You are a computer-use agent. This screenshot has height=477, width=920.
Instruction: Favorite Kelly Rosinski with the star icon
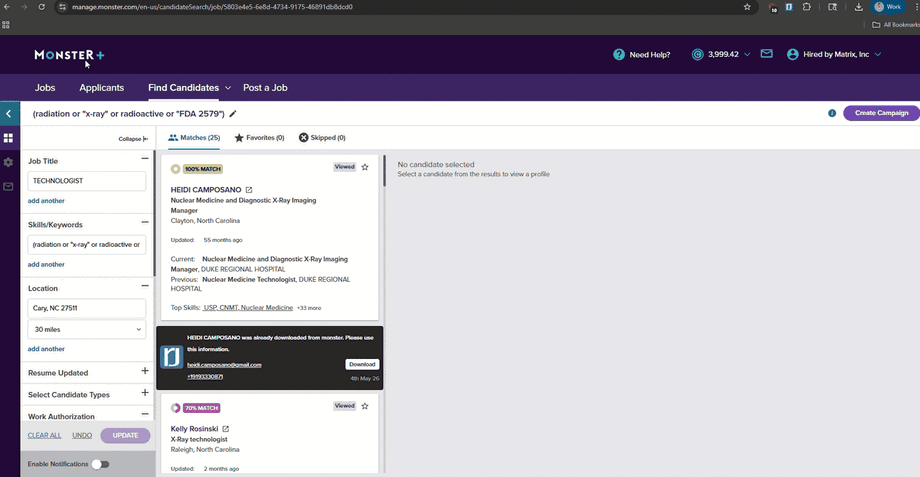pos(365,406)
